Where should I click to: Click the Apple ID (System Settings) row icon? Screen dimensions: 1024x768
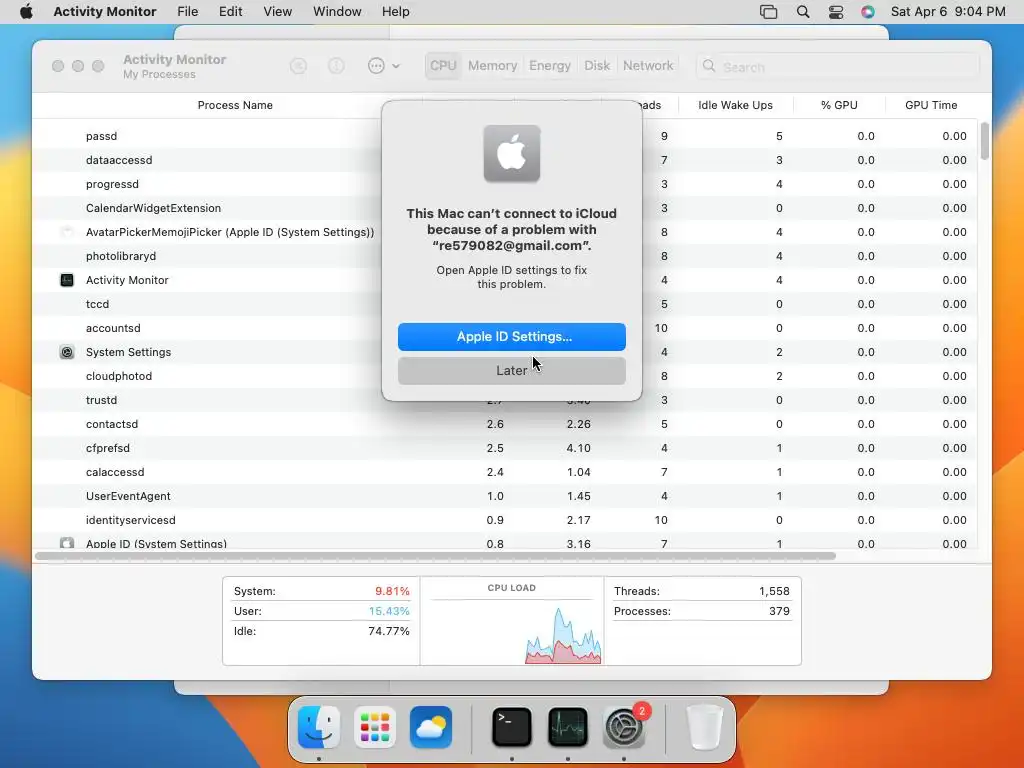pos(67,543)
